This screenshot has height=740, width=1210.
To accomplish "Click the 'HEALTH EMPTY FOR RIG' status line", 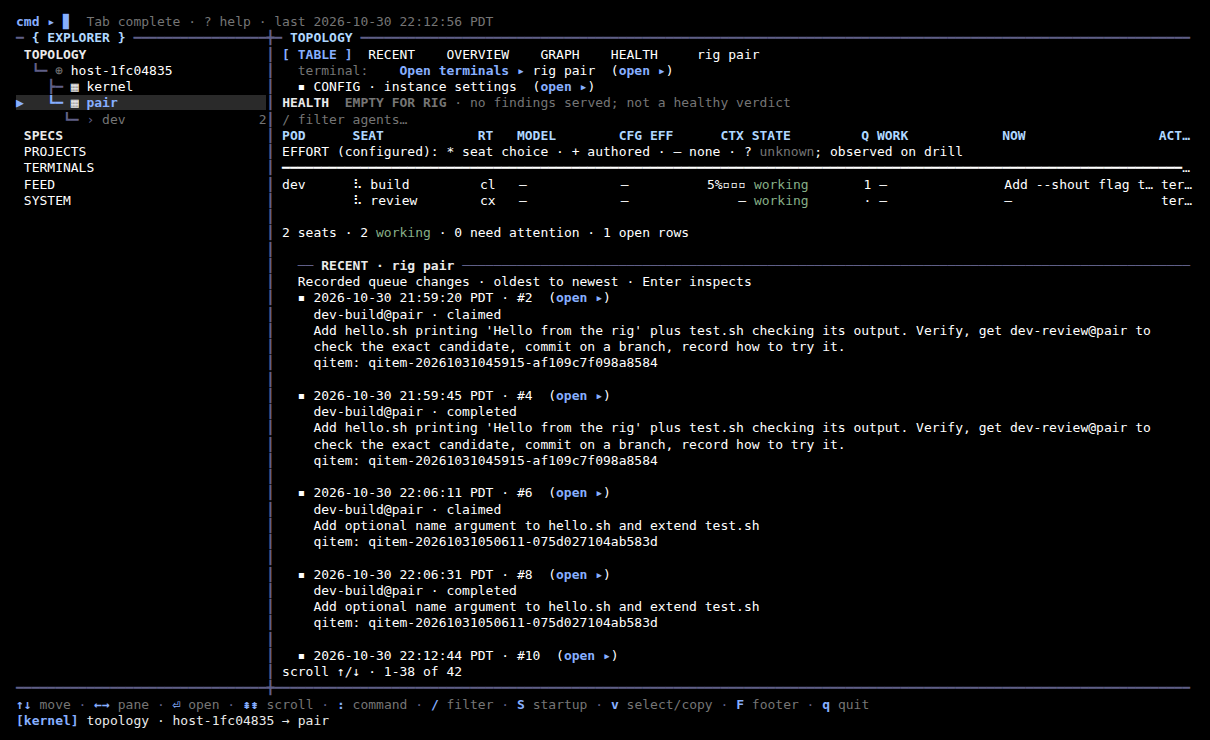I will tap(536, 103).
